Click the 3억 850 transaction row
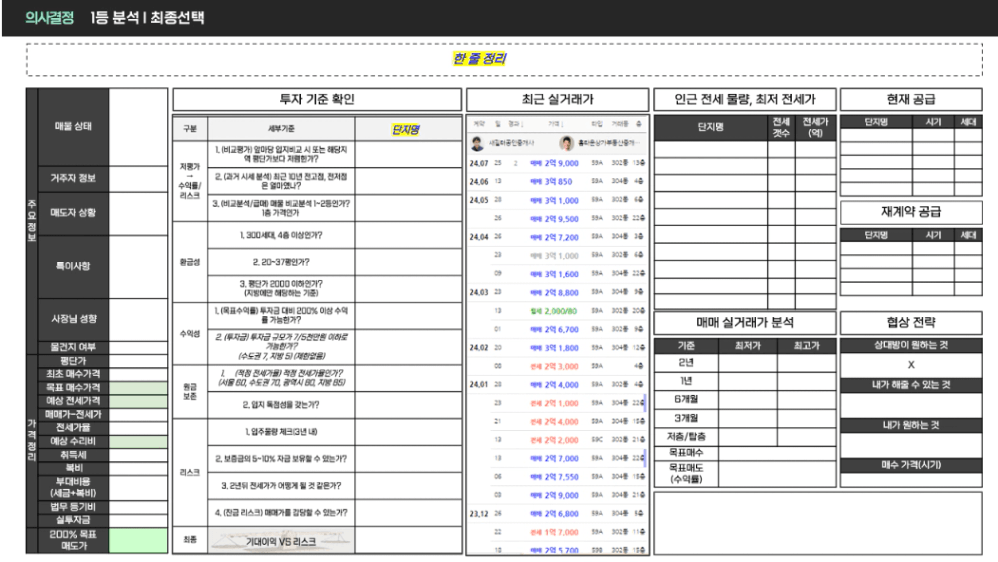Screen dimensions: 998x562 click(x=557, y=182)
